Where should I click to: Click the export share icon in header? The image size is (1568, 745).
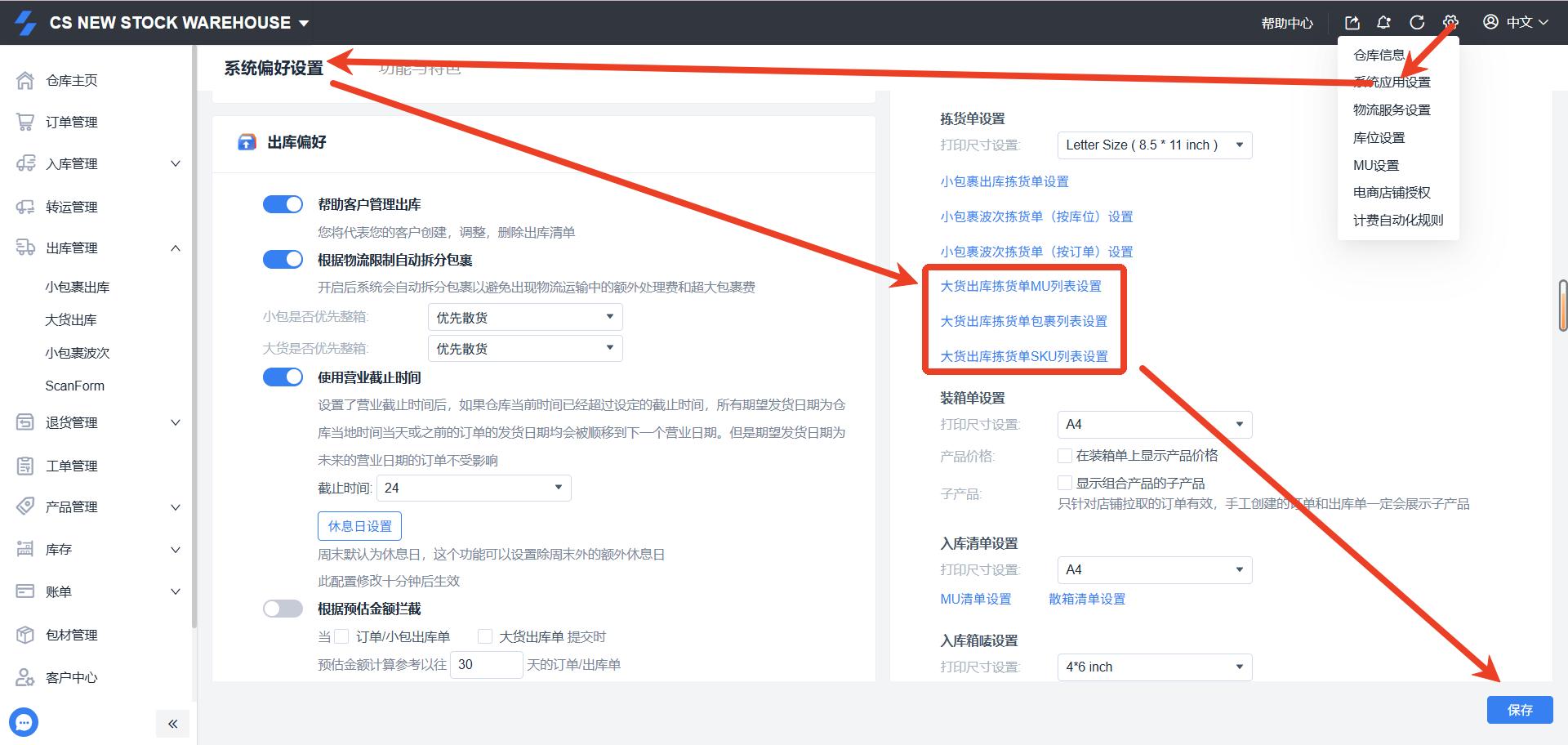coord(1352,23)
